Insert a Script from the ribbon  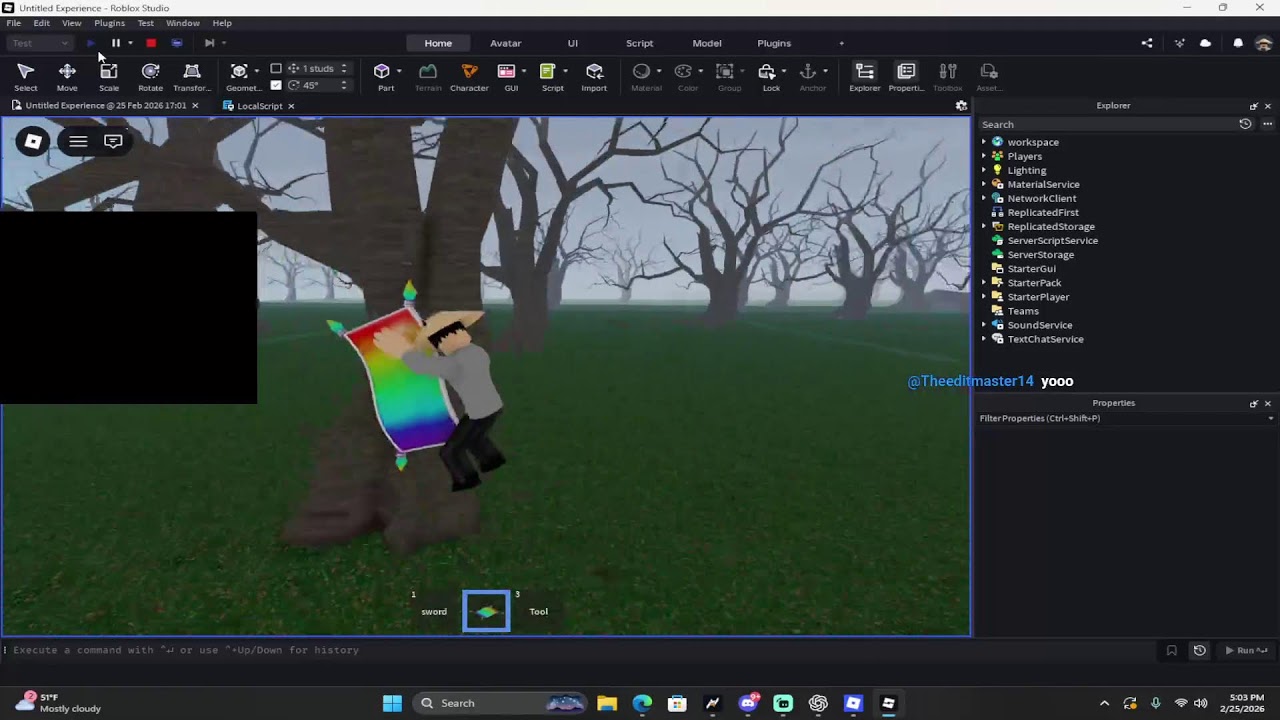tap(548, 77)
